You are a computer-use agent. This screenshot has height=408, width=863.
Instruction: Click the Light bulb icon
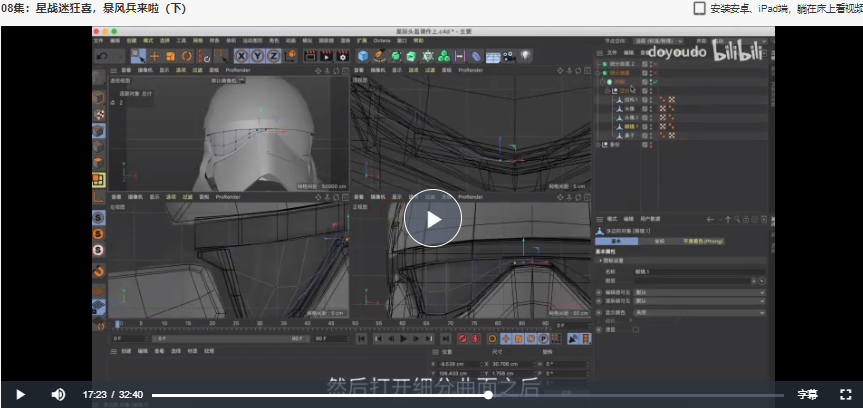coord(526,56)
